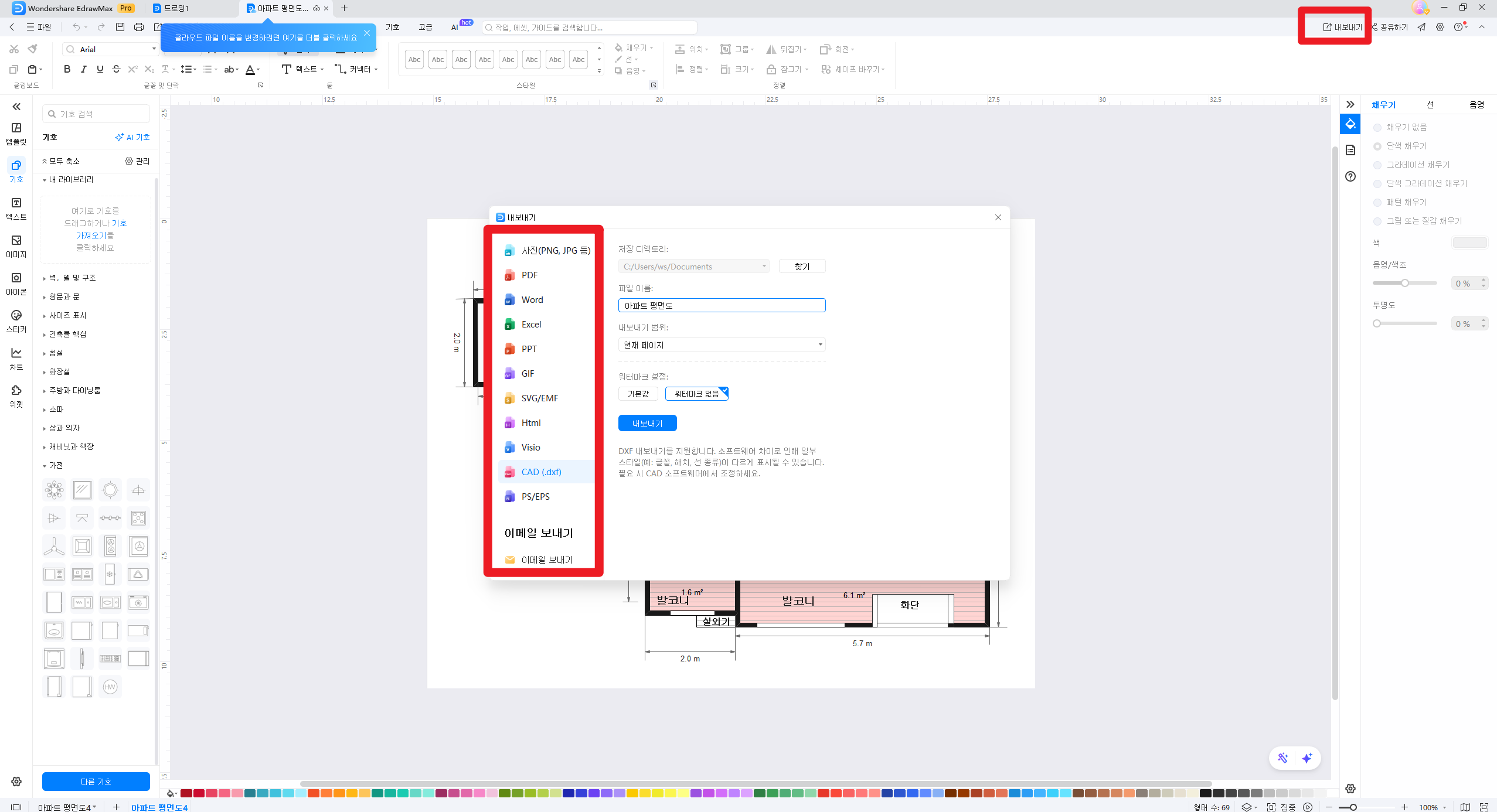
Task: Choose the Gradient Fill radio button
Action: click(x=1377, y=165)
